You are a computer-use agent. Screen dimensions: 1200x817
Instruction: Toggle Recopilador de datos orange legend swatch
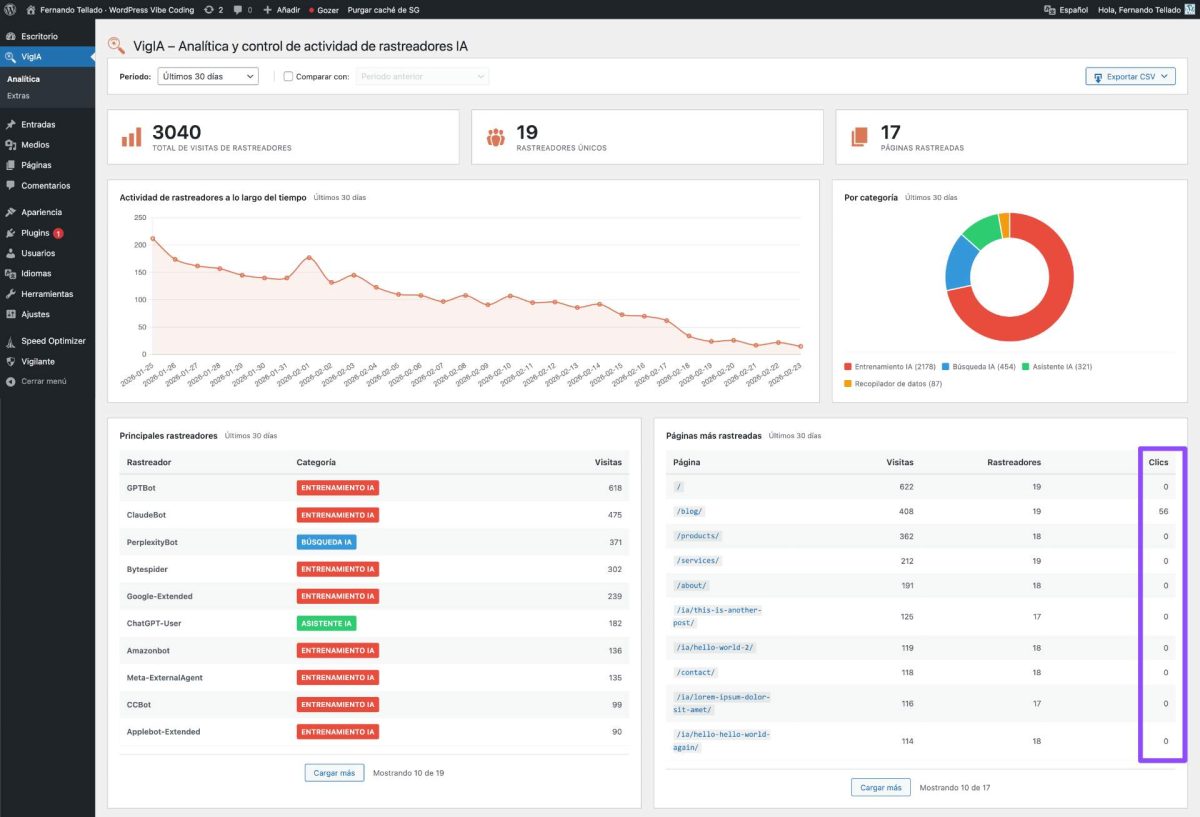(x=848, y=384)
